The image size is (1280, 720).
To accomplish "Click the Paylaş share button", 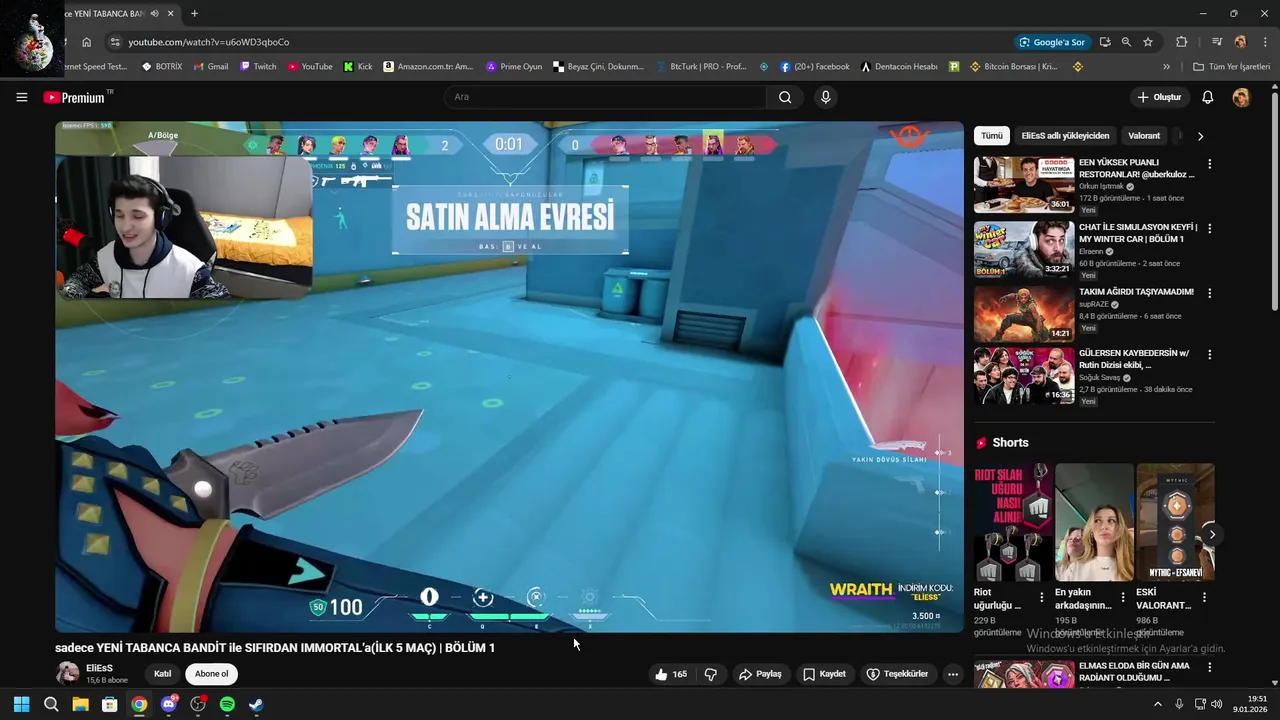I will click(760, 674).
